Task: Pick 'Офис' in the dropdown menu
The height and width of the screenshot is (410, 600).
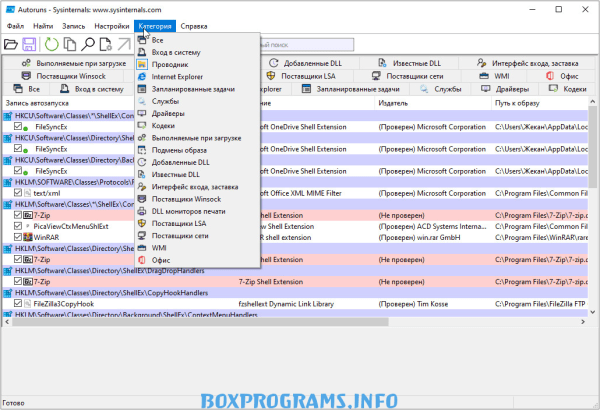Action: [x=197, y=260]
